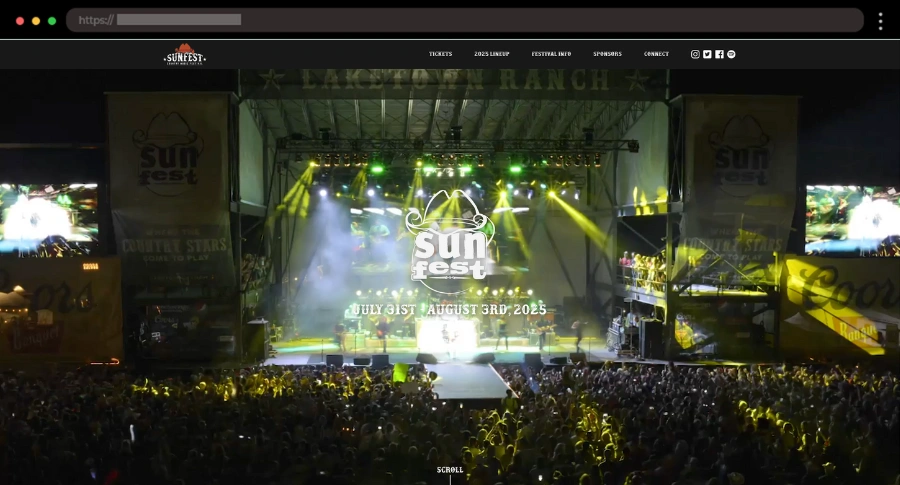
Task: Click the yellow minimize window button
Action: point(36,21)
